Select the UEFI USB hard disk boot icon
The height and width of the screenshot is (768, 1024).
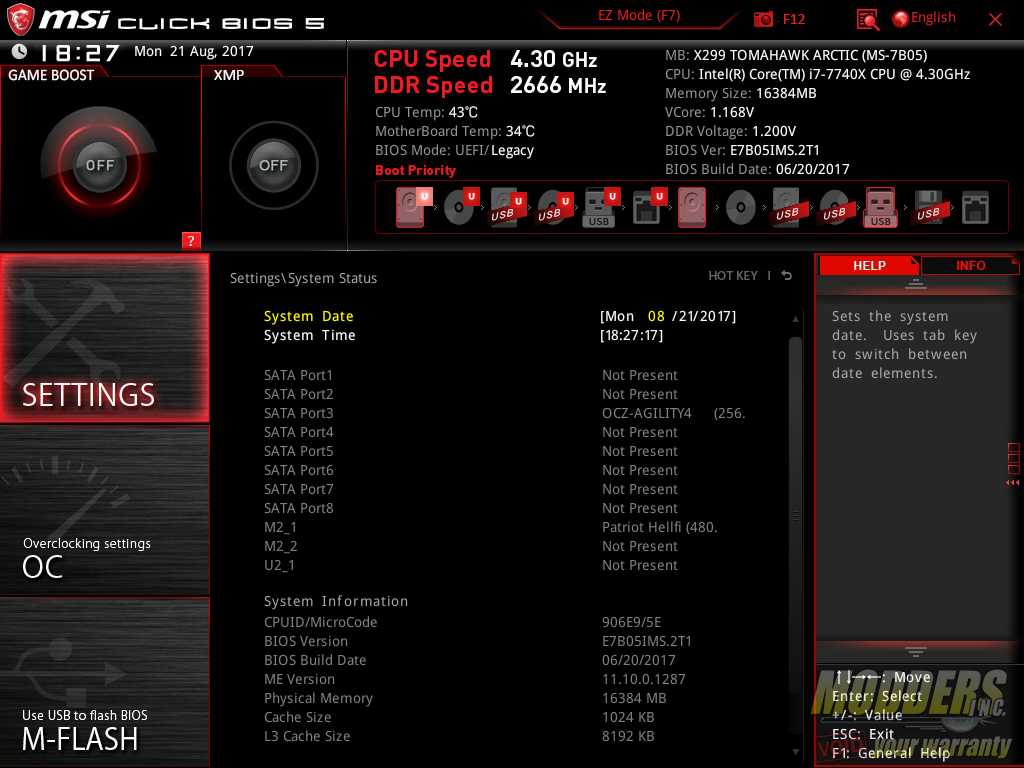click(x=507, y=207)
